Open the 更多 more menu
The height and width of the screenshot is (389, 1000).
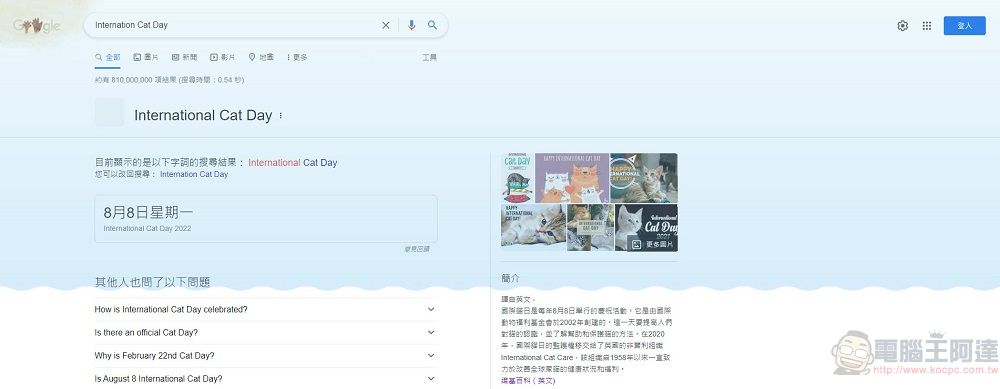tap(297, 57)
